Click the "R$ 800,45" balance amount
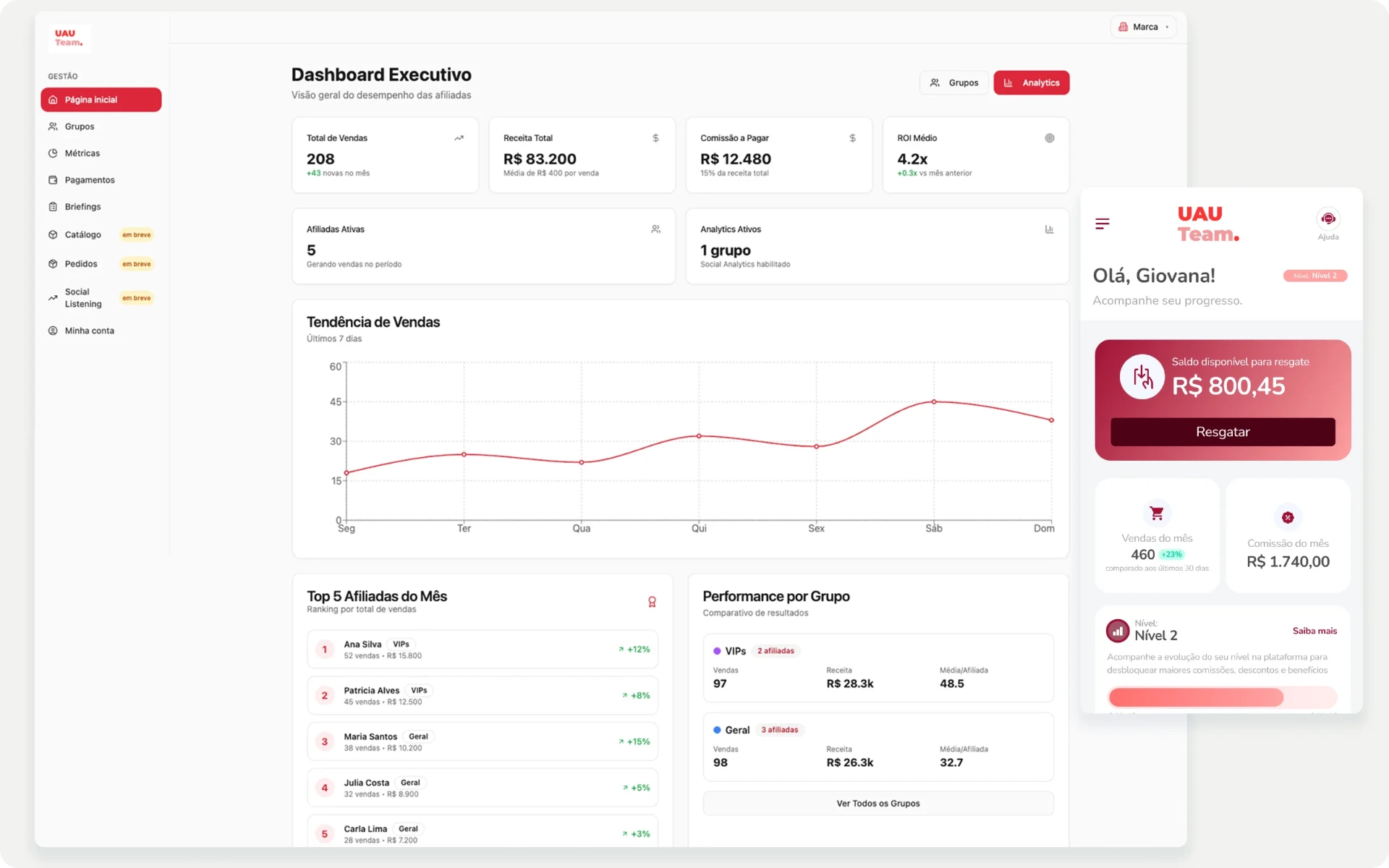Screen dimensions: 1389x868 1228,386
